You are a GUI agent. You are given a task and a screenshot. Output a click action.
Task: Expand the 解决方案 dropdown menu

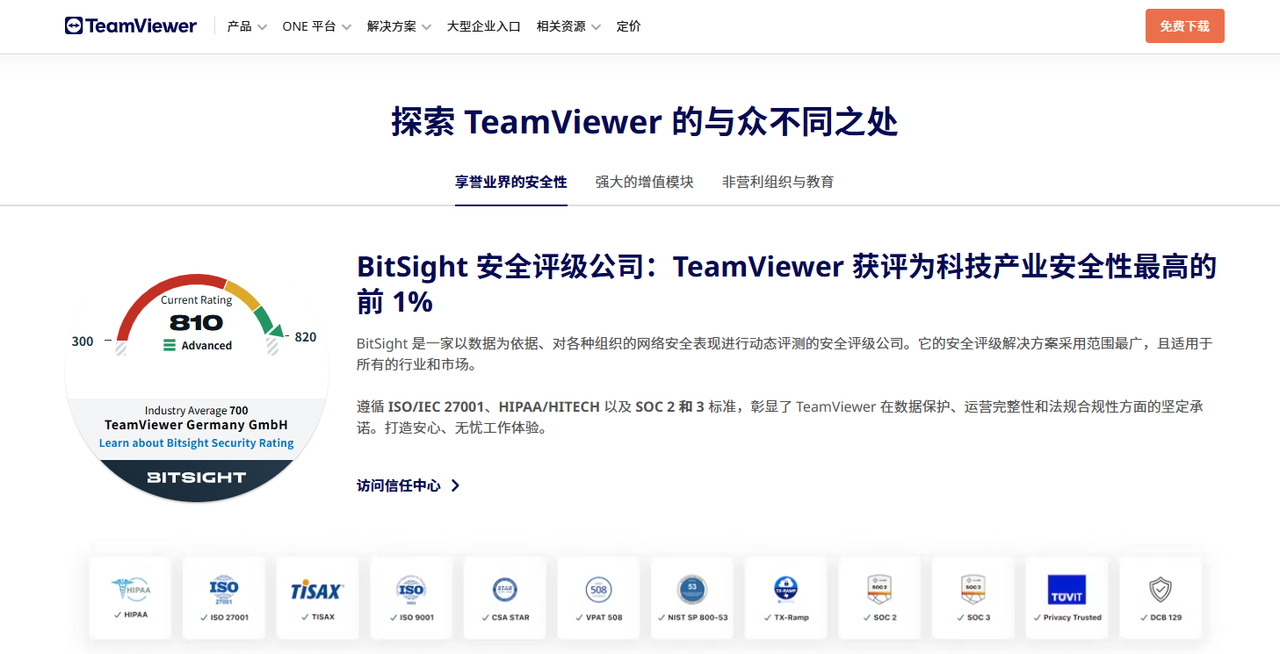[399, 27]
